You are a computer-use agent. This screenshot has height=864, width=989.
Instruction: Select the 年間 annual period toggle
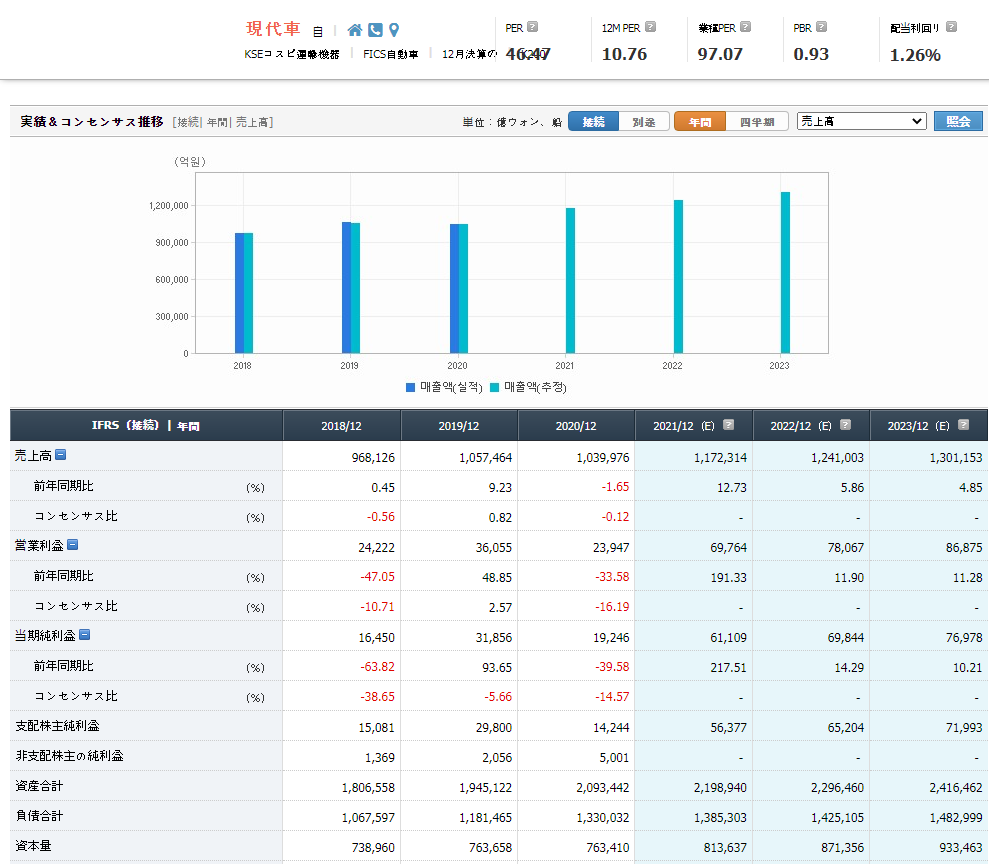[700, 121]
